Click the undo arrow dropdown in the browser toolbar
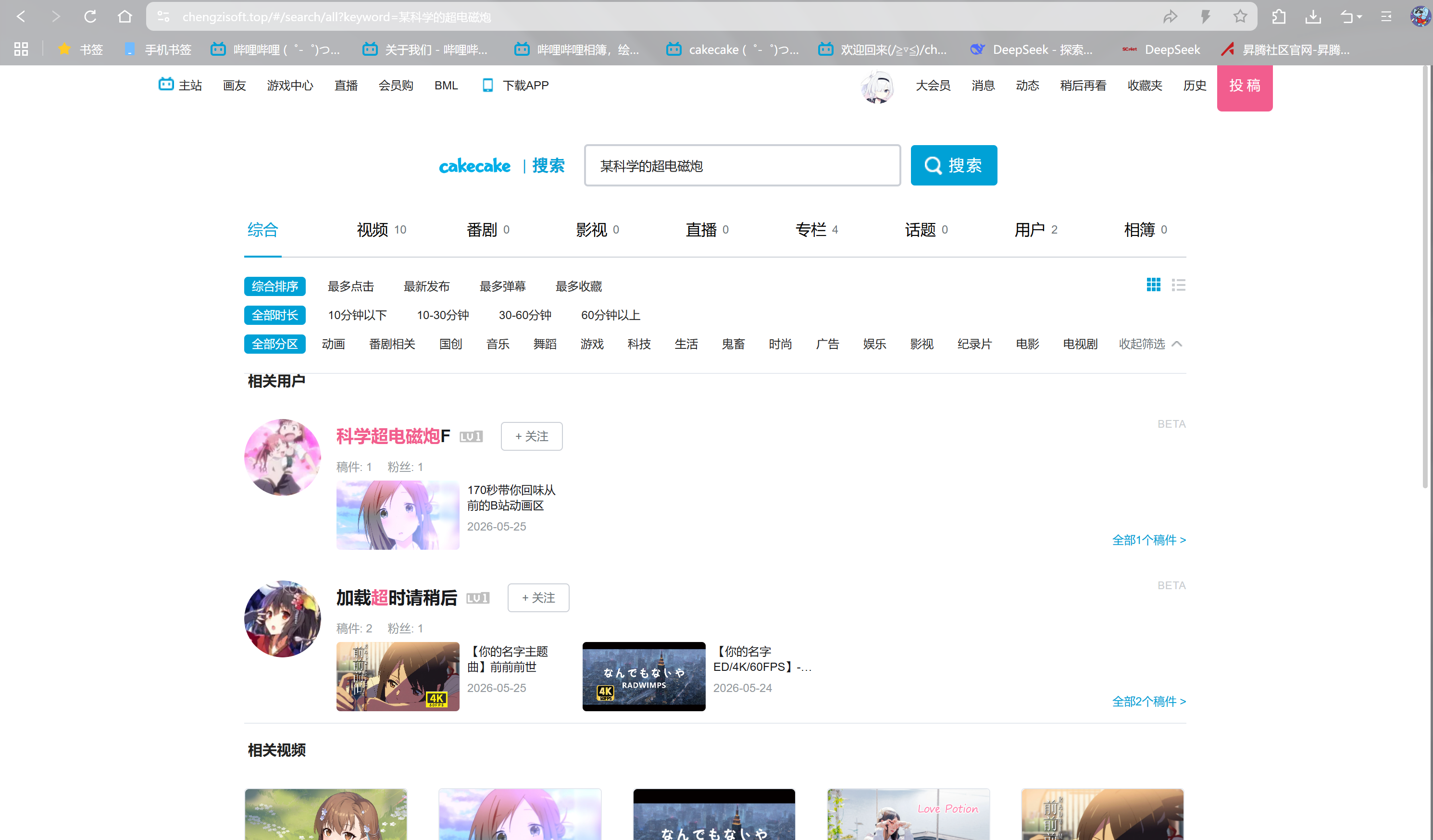 click(1351, 16)
